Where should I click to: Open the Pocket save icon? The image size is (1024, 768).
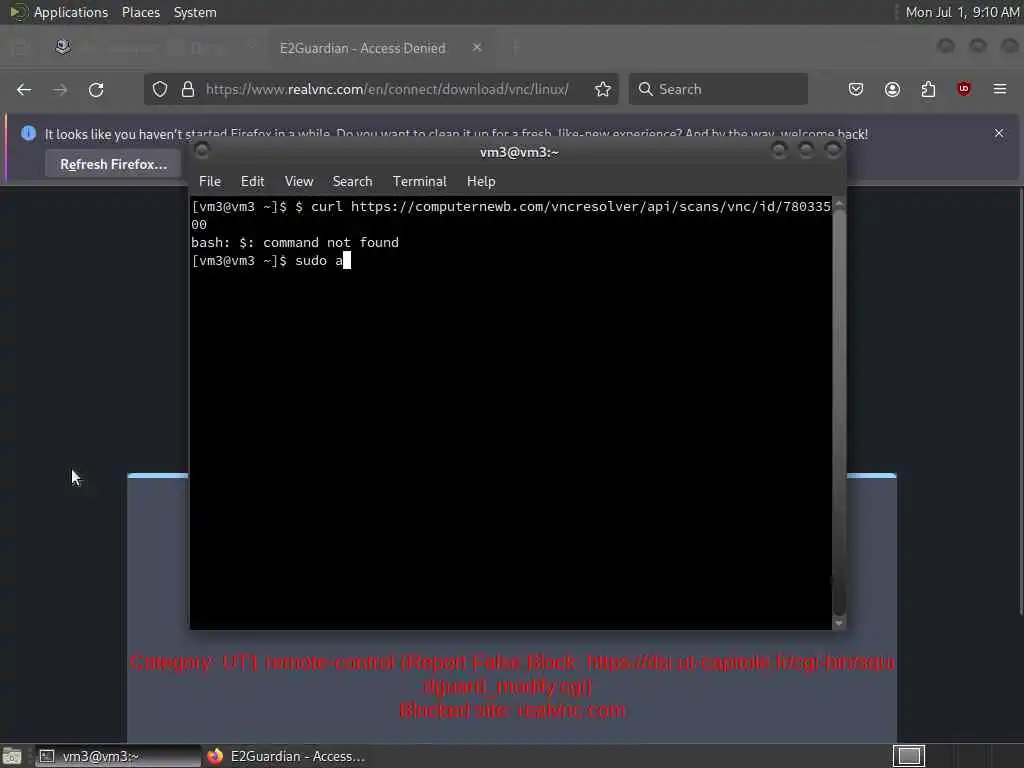tap(856, 89)
